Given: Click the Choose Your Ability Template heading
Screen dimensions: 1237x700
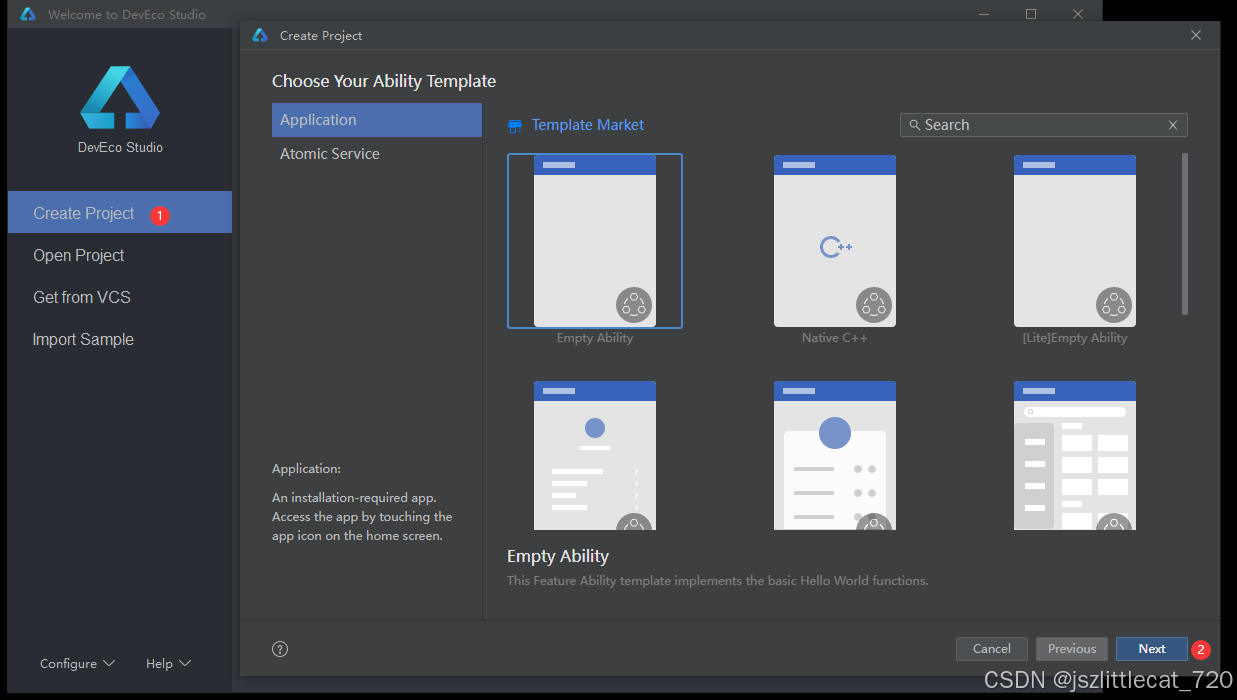Looking at the screenshot, I should click(x=384, y=81).
